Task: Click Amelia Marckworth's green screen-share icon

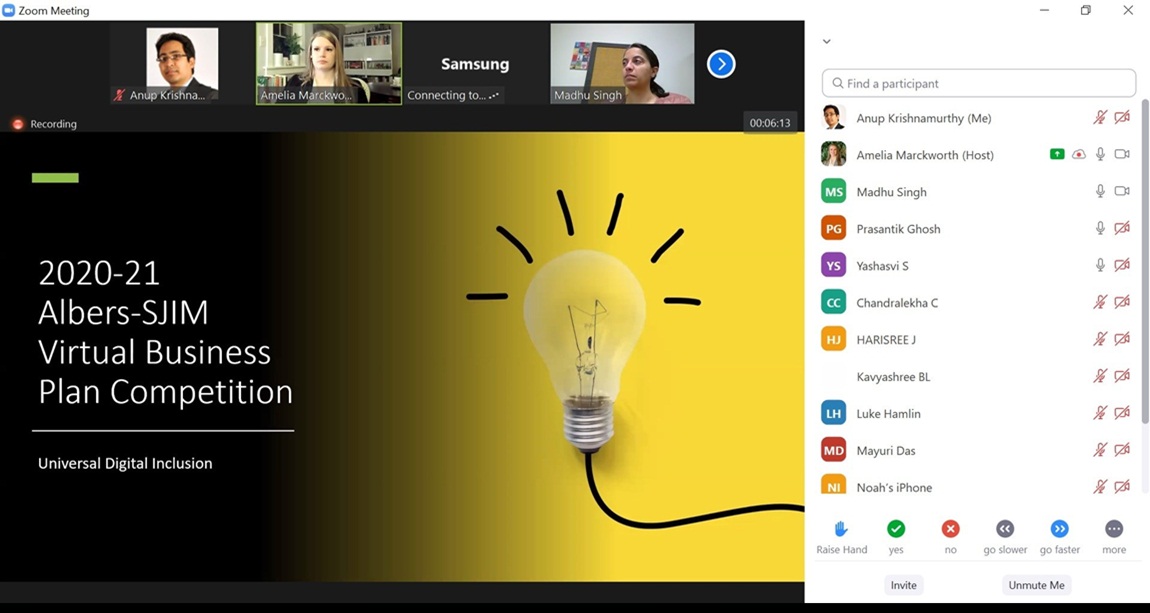Action: [1057, 155]
